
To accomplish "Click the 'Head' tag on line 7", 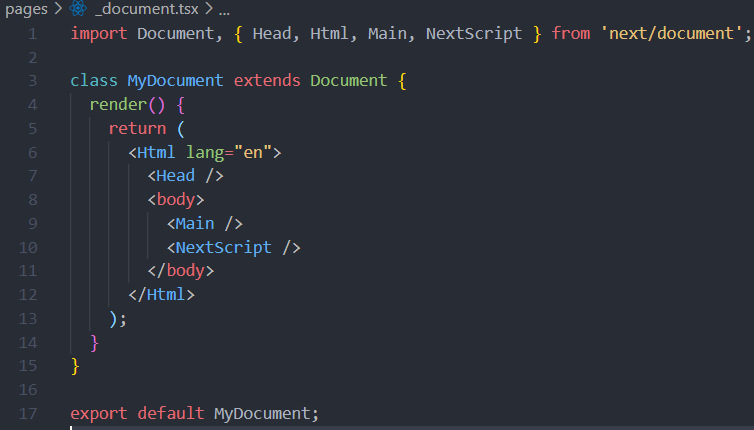I will coord(176,176).
